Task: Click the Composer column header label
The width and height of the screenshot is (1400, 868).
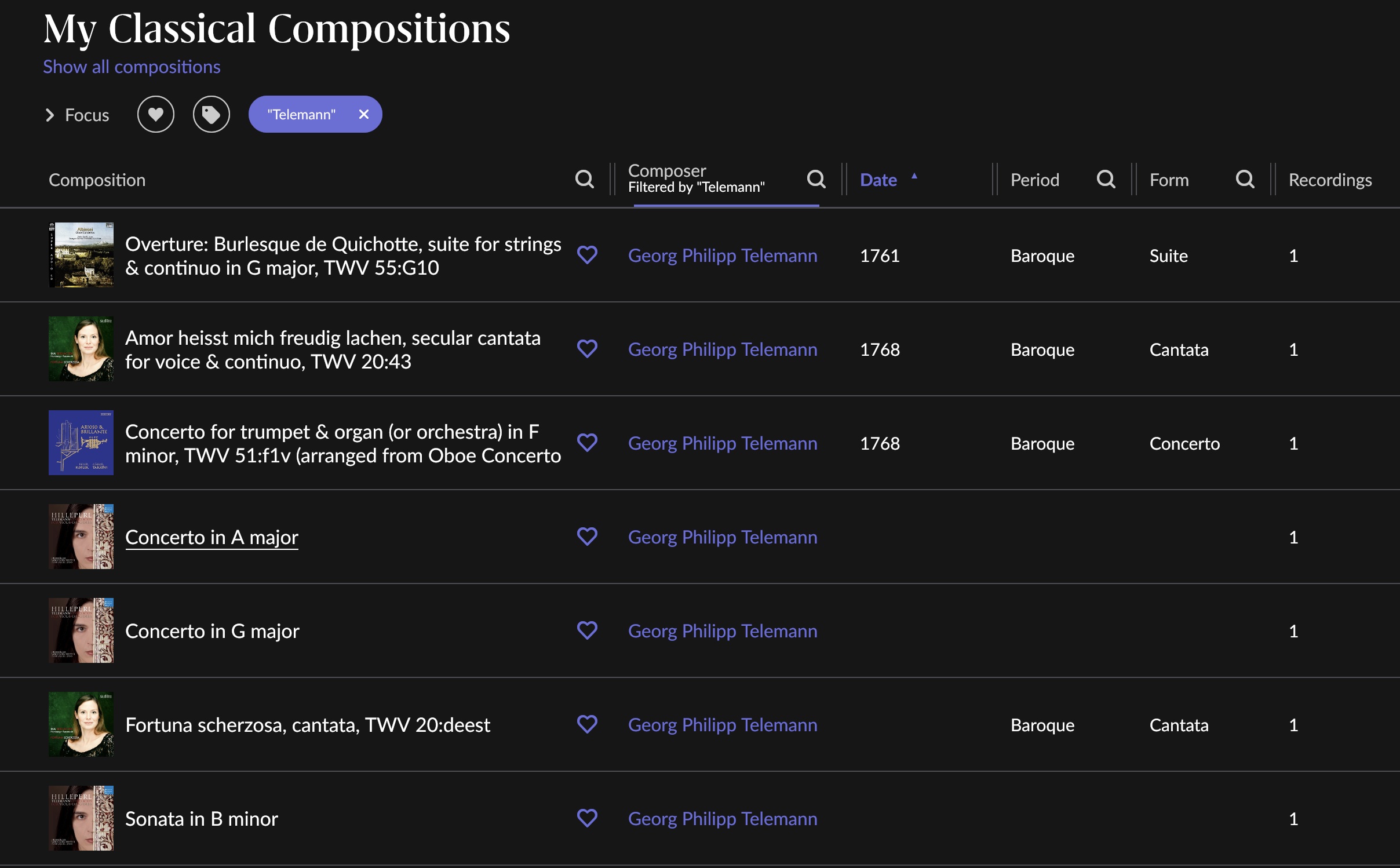Action: pyautogui.click(x=667, y=171)
